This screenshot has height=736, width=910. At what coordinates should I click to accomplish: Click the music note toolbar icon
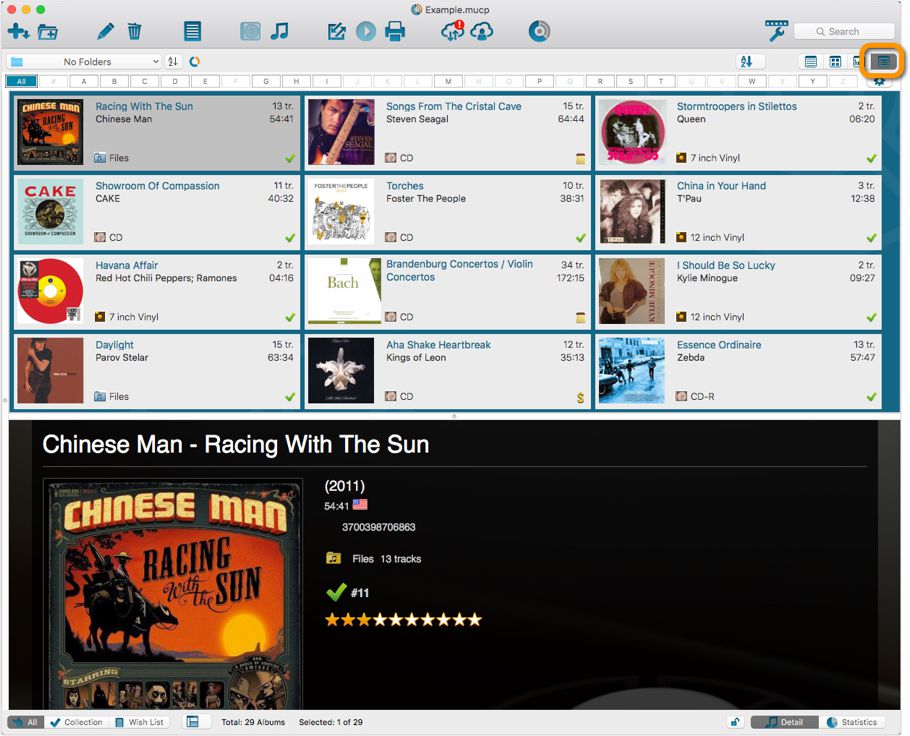280,31
